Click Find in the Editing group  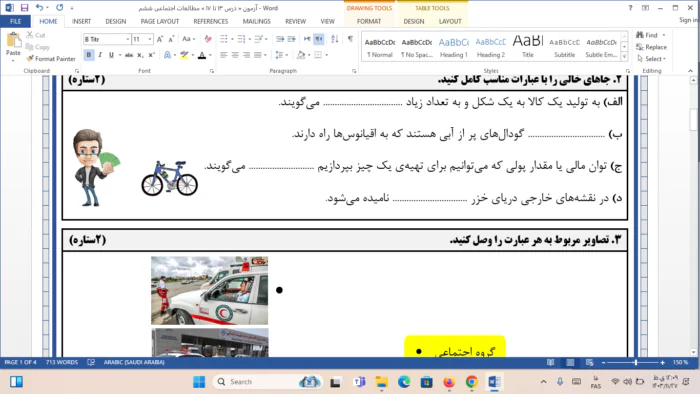(647, 35)
